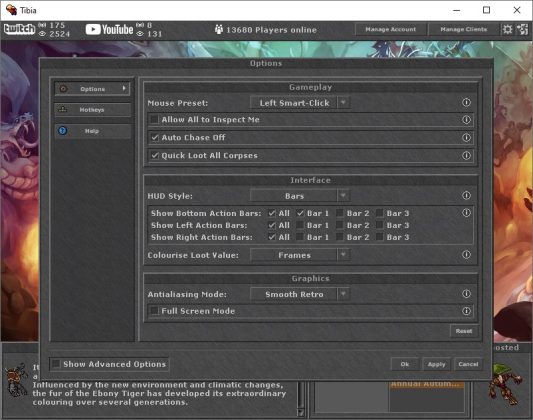Click the info icon for Colourise Loot Value
The height and width of the screenshot is (420, 533).
click(466, 255)
